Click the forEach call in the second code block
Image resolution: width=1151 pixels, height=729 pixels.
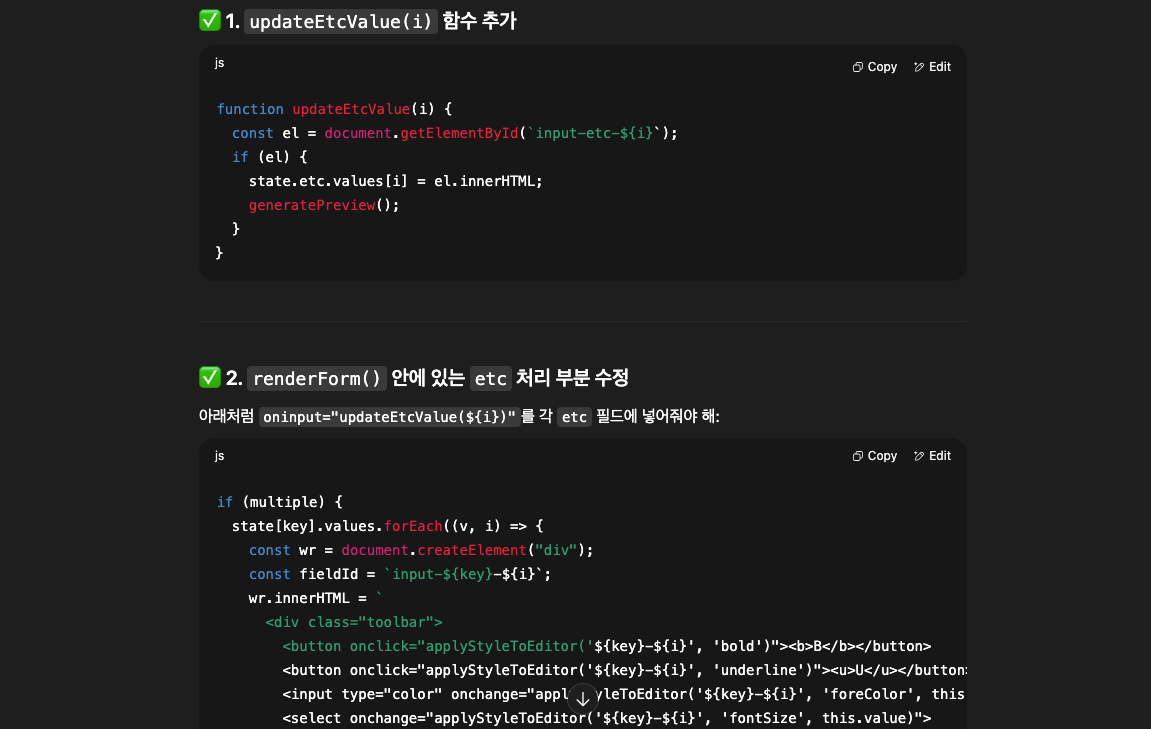(x=413, y=525)
